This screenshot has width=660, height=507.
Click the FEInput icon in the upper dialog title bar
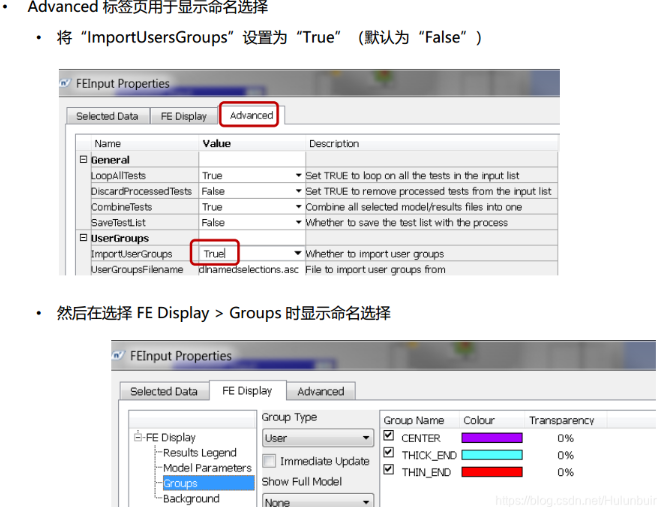[66, 83]
